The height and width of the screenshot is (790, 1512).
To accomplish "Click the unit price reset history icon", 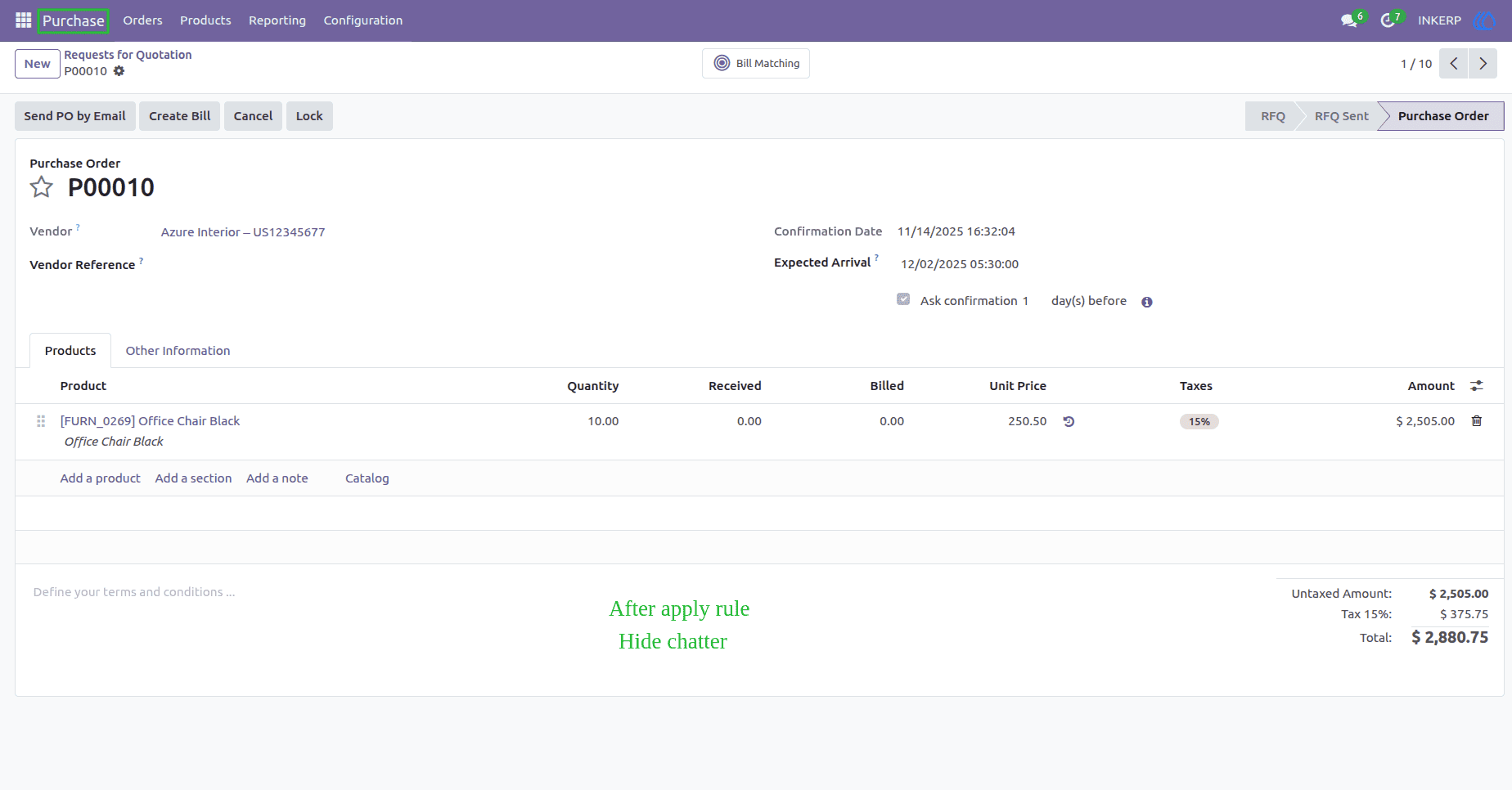I will (1069, 421).
